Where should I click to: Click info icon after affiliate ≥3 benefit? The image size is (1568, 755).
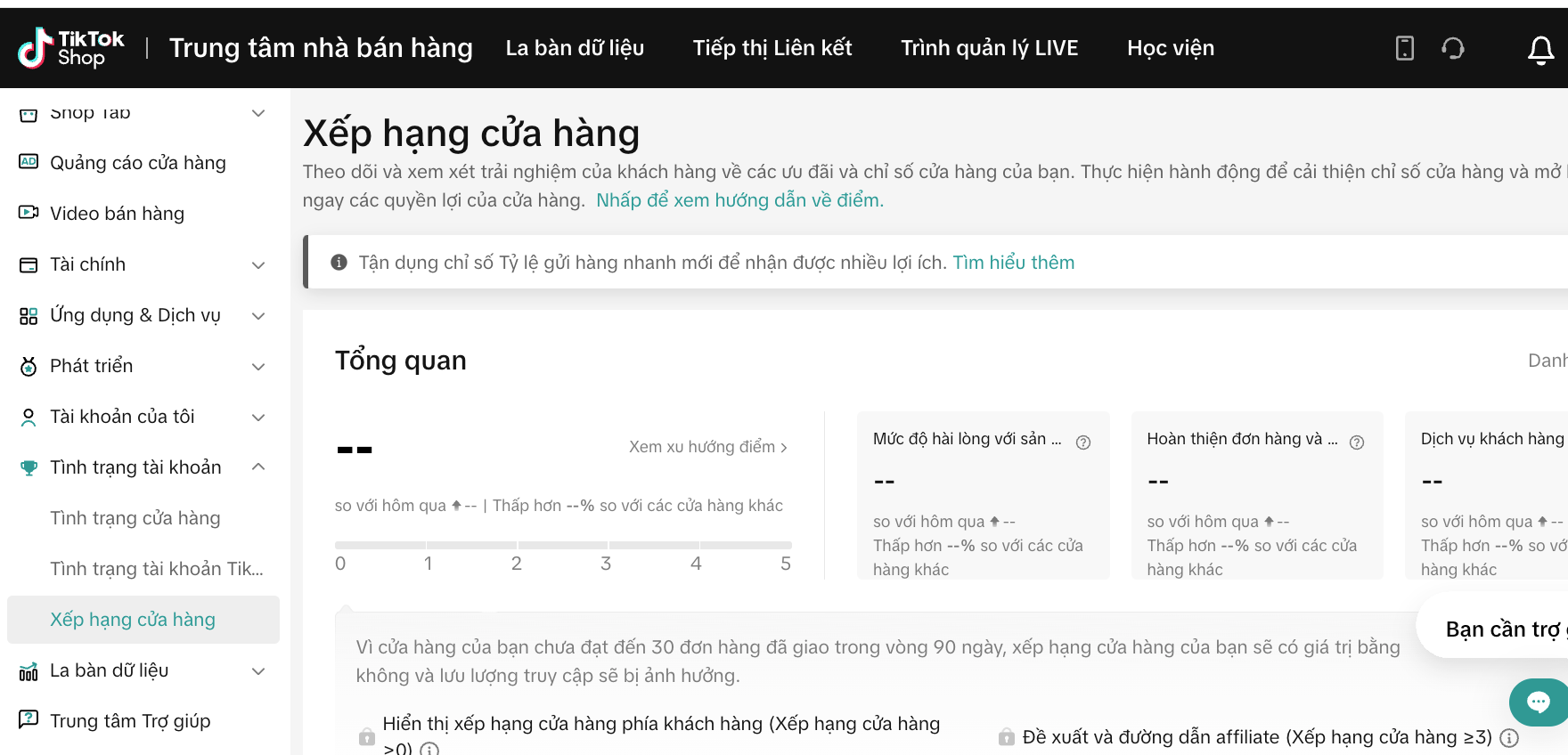coord(1509,737)
